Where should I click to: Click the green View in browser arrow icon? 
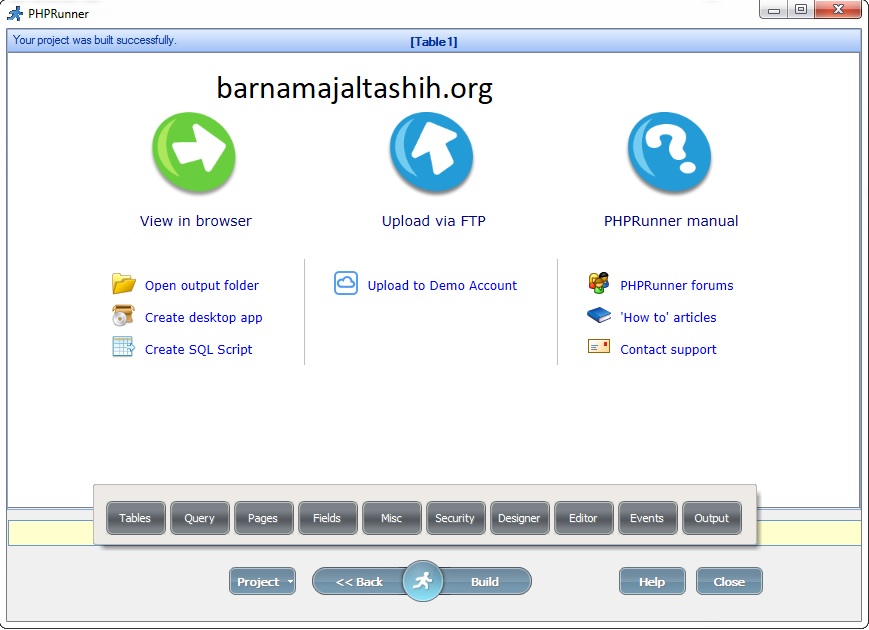(194, 152)
